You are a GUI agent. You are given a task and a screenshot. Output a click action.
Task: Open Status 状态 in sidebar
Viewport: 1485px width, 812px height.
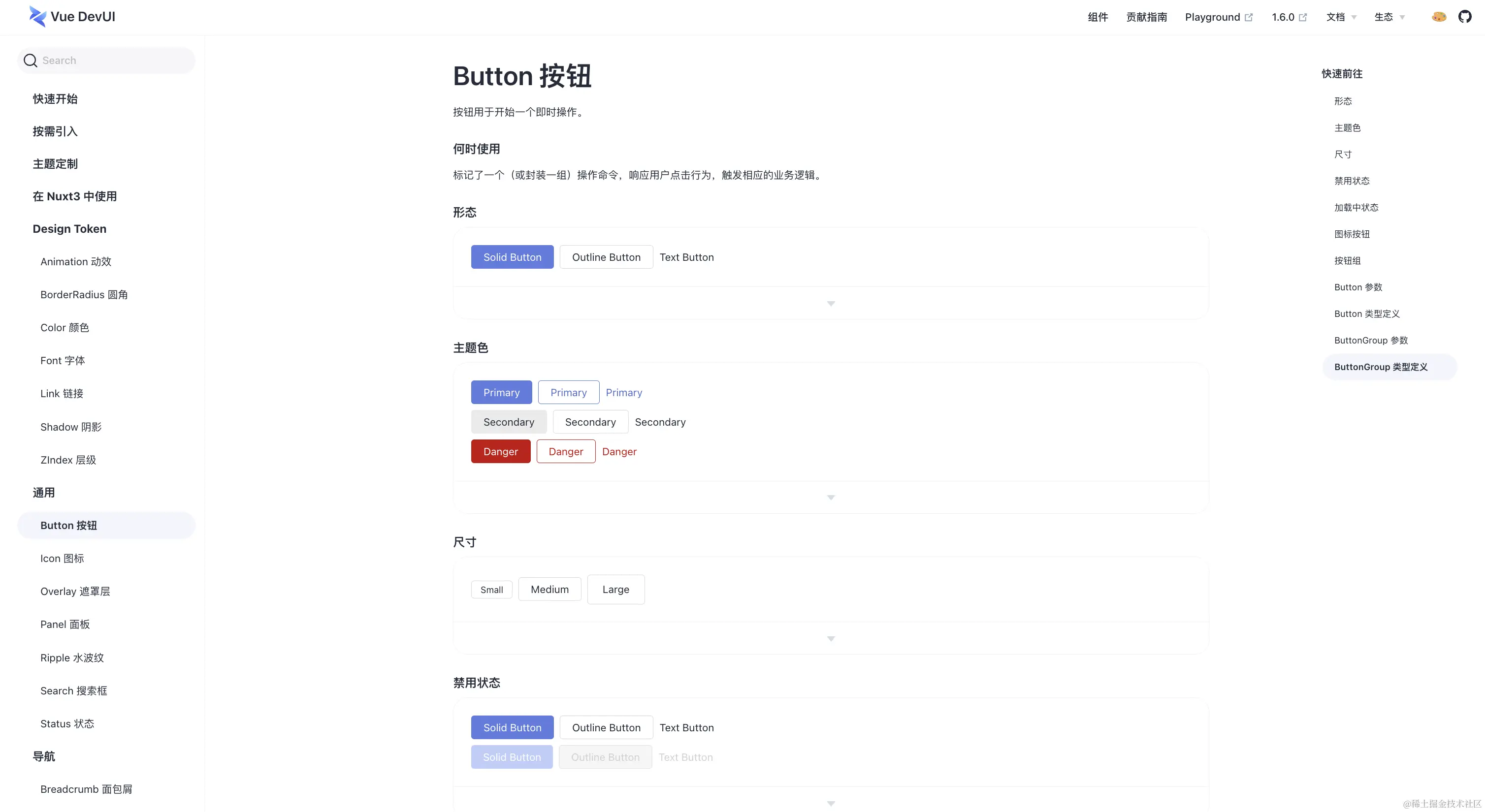coord(67,724)
